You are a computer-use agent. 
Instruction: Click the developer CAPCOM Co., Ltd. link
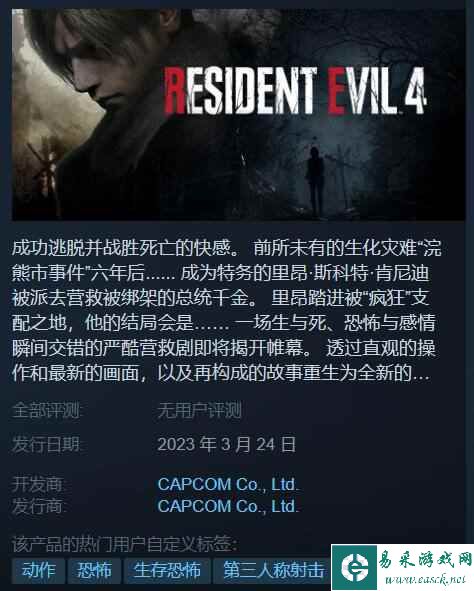[228, 484]
